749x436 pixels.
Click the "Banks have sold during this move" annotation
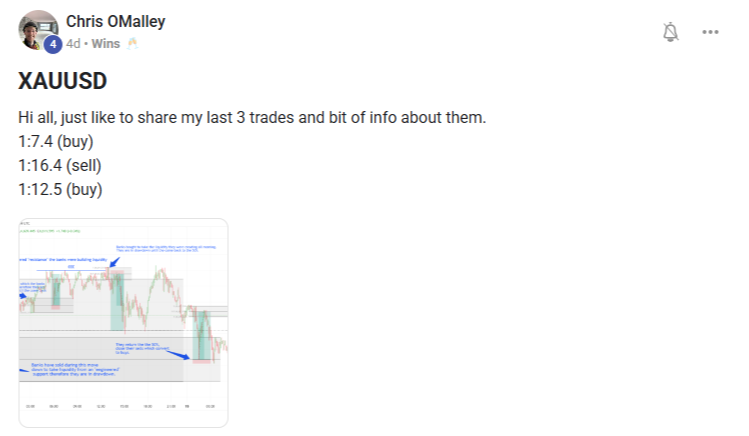coord(75,369)
